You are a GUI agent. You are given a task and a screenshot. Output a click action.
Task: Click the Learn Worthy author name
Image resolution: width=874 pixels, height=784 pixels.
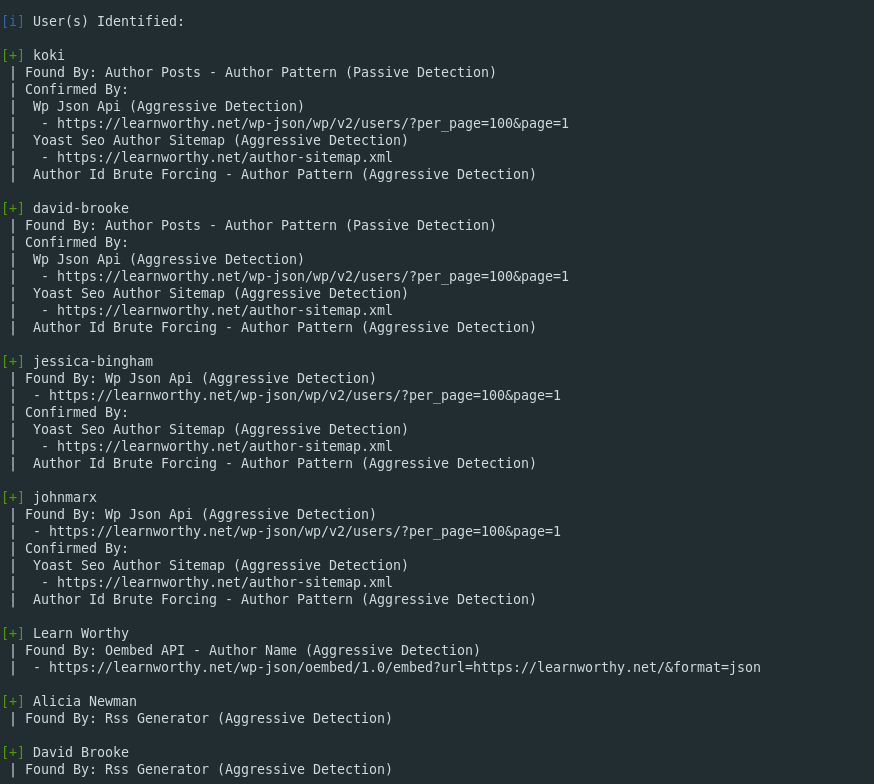point(81,634)
